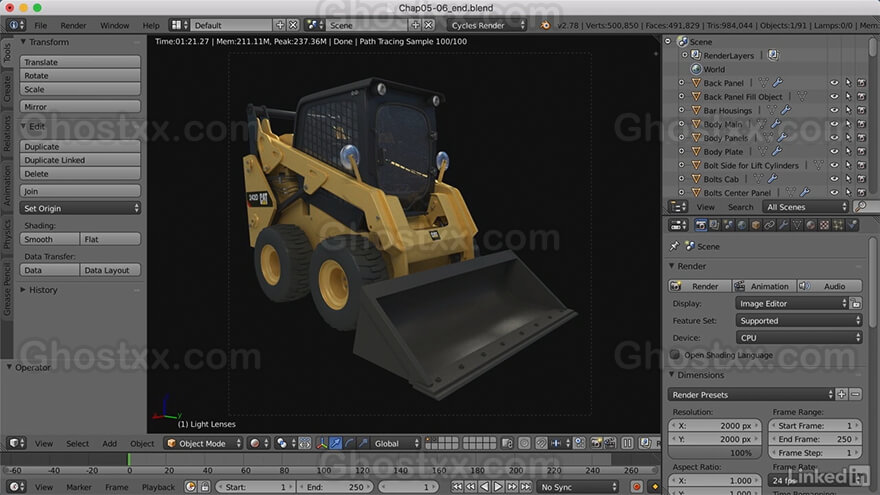Open the Feature Set Supported dropdown
Screen dimensions: 880x495
799,320
